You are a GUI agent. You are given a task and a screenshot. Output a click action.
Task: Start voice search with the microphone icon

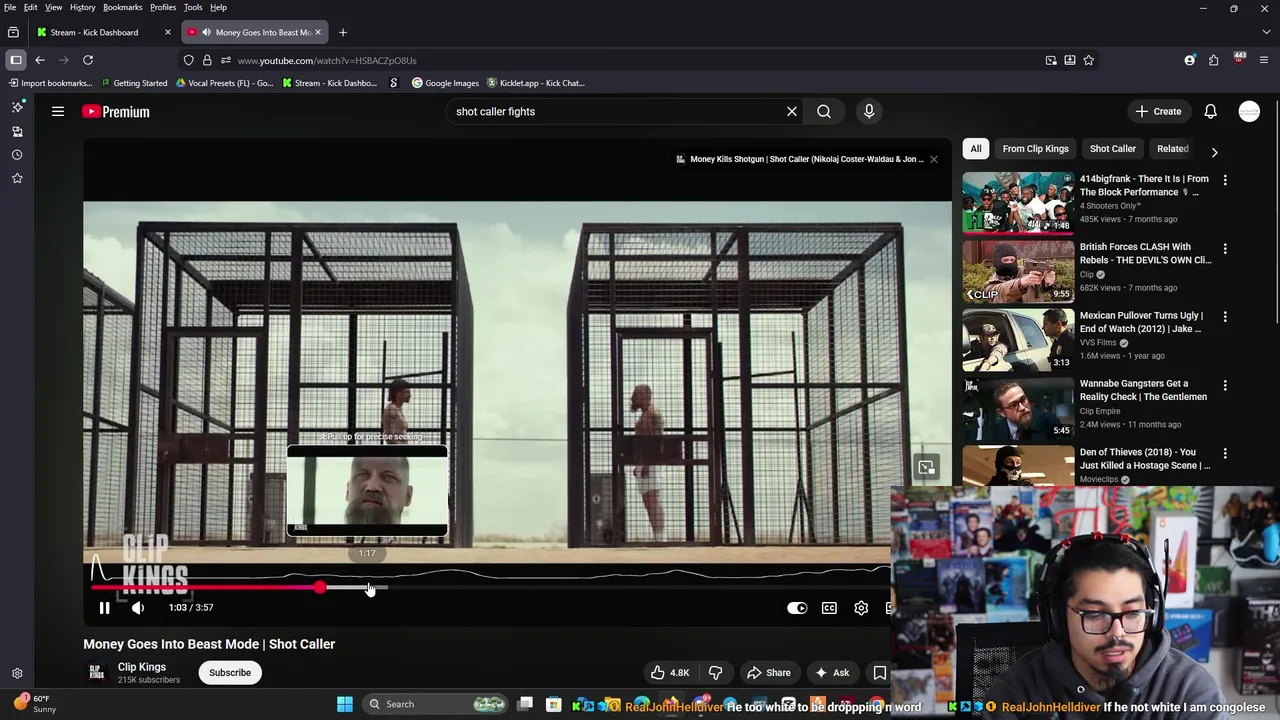[869, 112]
